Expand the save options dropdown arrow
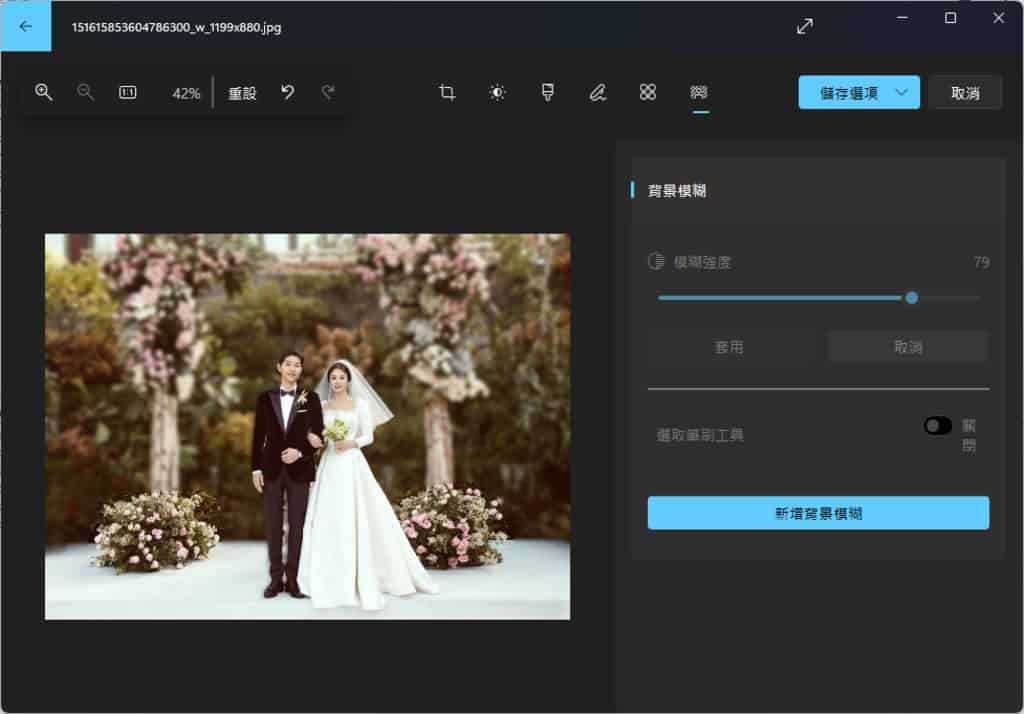 [902, 92]
